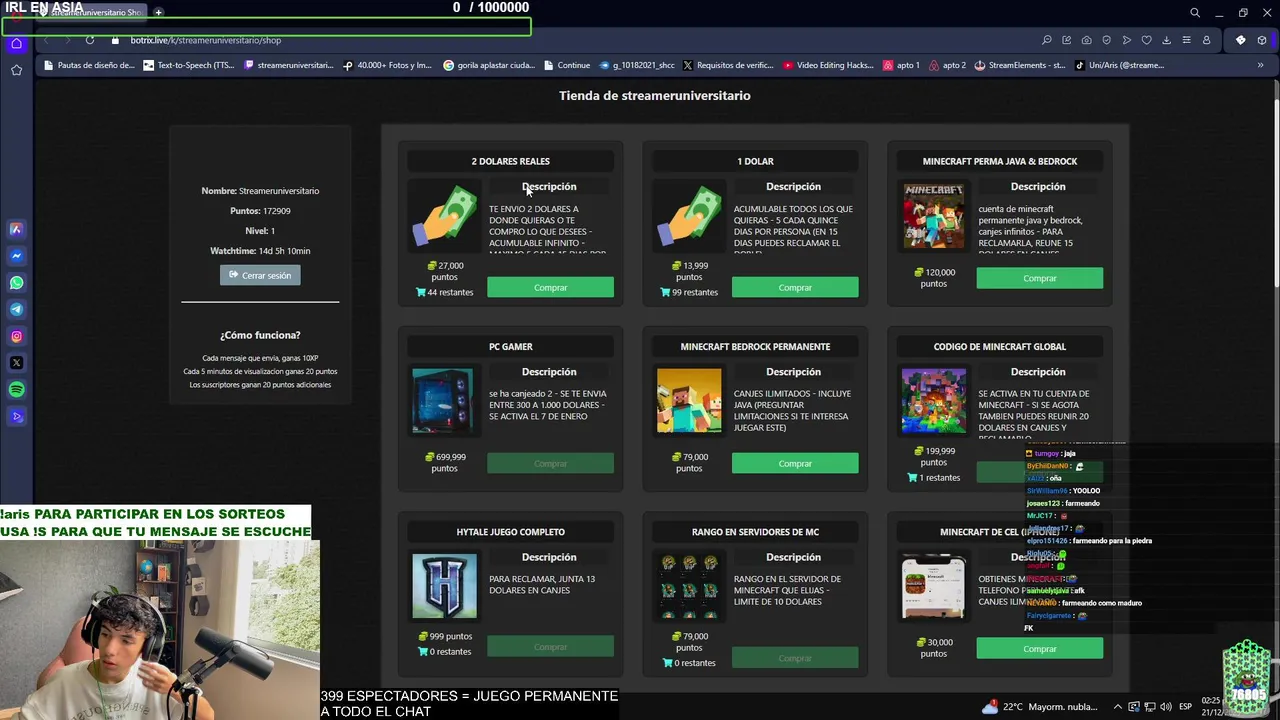1280x720 pixels.
Task: Click the 'Puntos: 172909' text
Action: (x=260, y=211)
